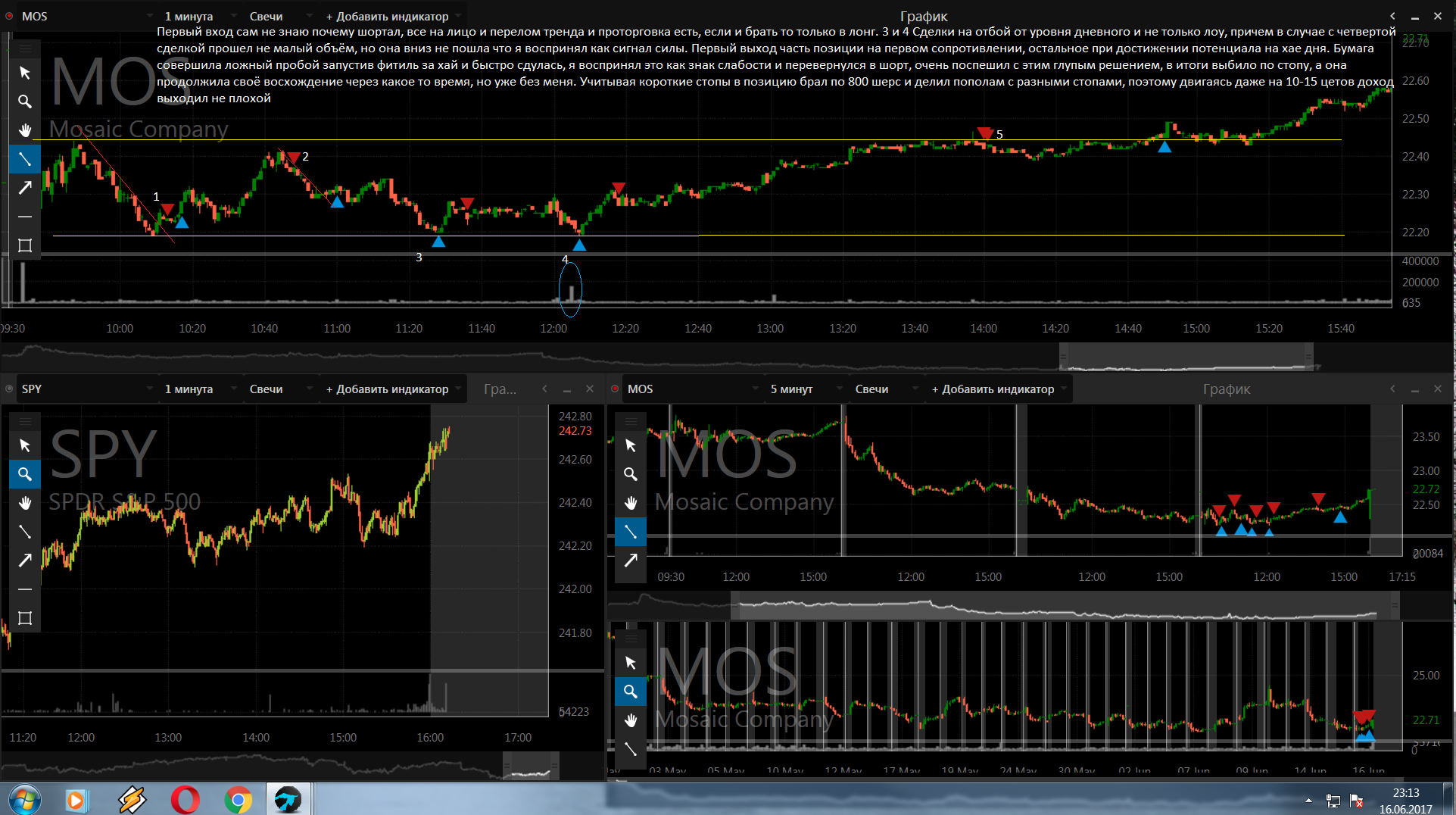Choose the hand pan tool in SPY chart
Image resolution: width=1456 pixels, height=815 pixels.
pos(24,503)
